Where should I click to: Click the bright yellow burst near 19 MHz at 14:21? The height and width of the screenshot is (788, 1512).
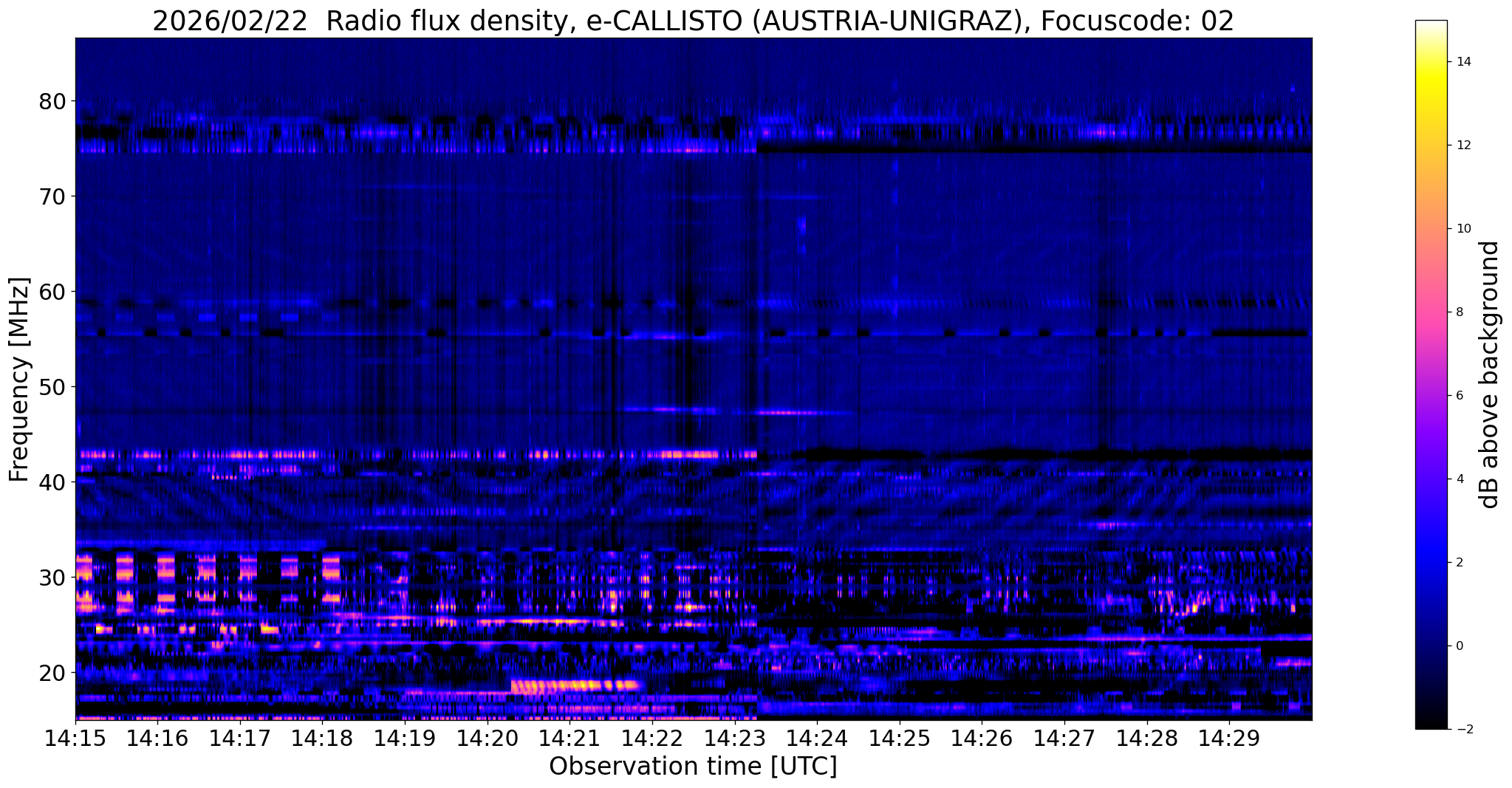click(575, 686)
